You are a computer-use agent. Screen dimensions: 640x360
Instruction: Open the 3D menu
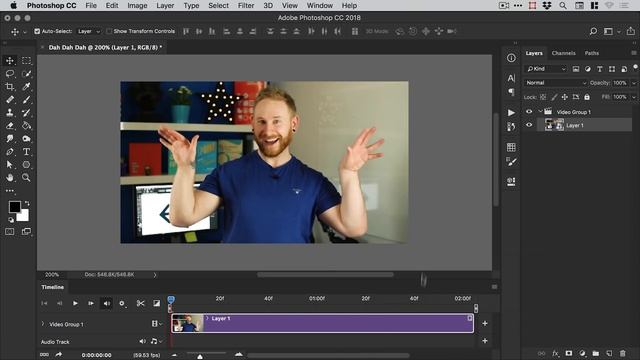point(268,6)
